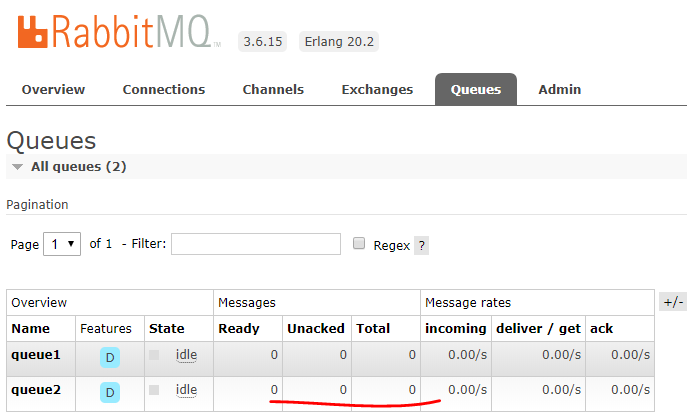
Task: Sort by the incoming rate column header
Action: coord(456,329)
